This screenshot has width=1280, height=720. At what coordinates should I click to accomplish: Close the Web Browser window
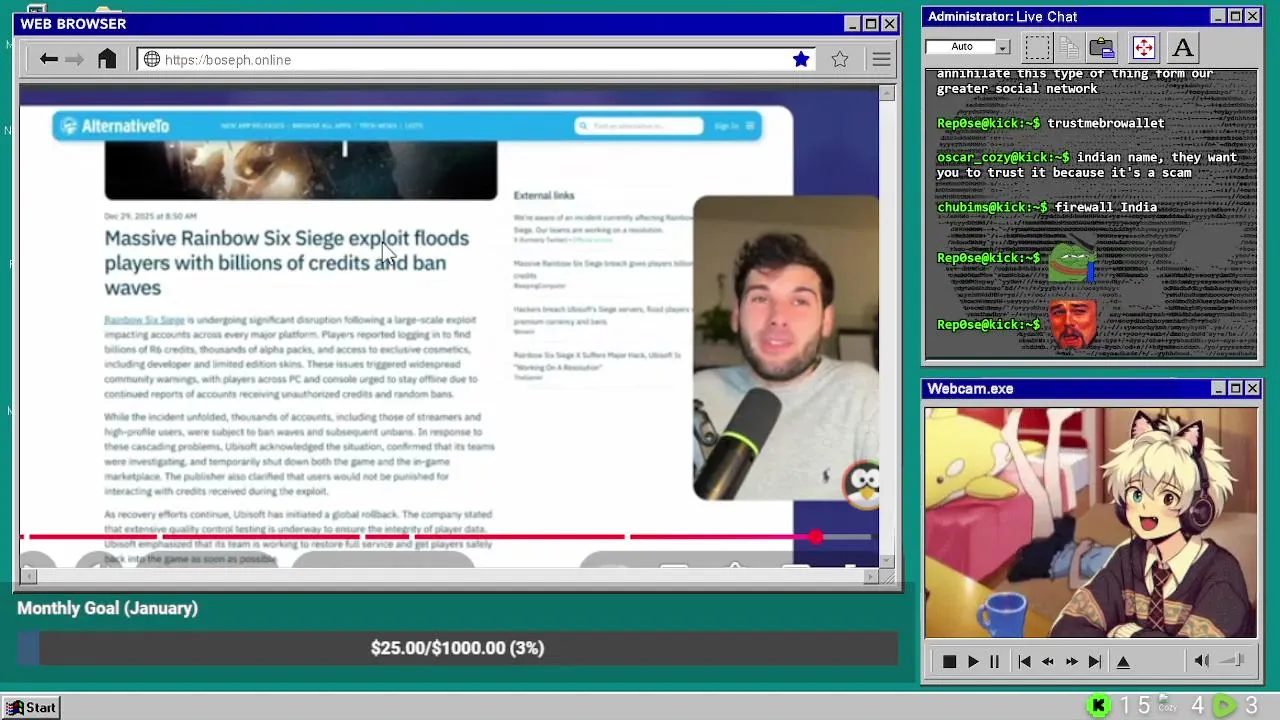[x=889, y=23]
